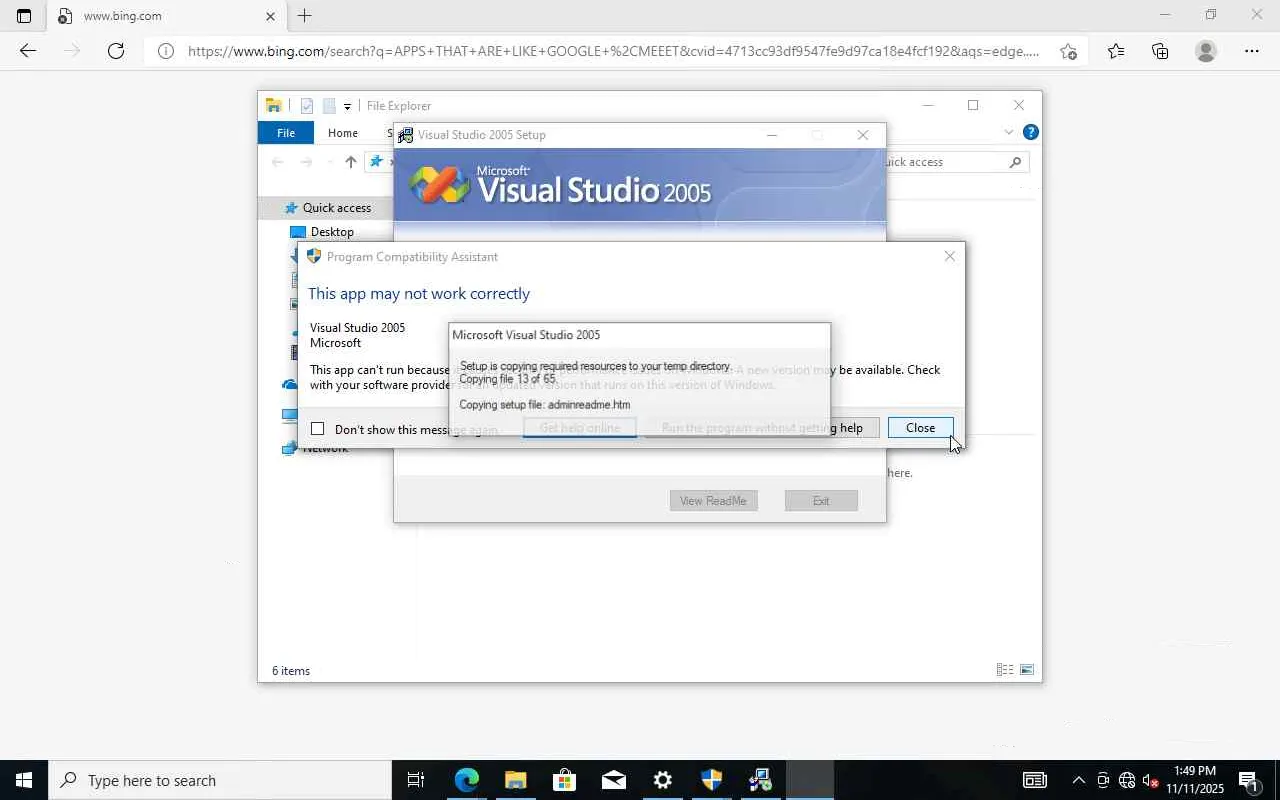Open the Windows Start menu

pos(24,780)
